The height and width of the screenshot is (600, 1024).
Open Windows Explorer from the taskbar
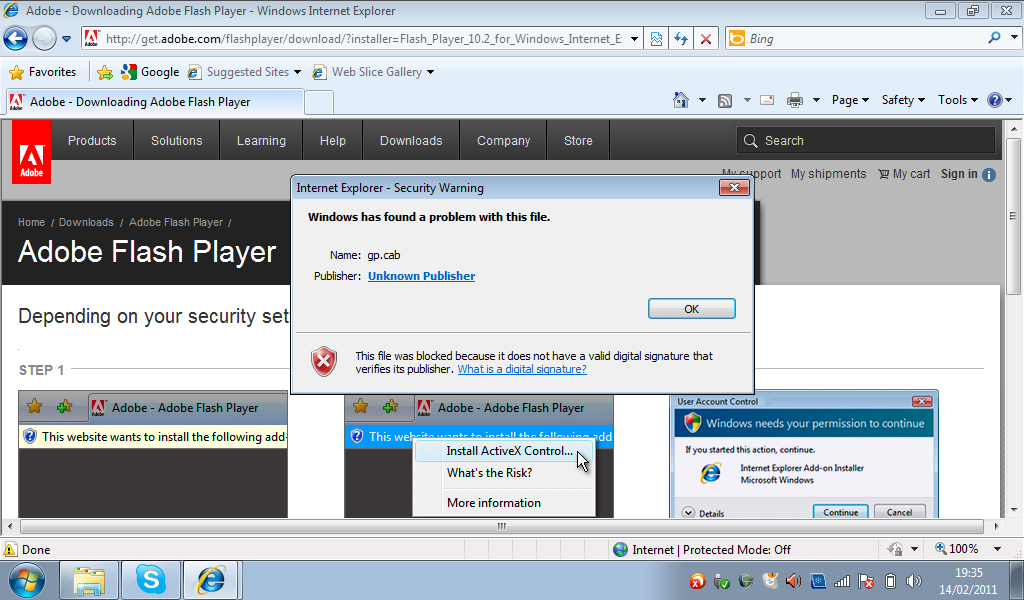coord(89,580)
